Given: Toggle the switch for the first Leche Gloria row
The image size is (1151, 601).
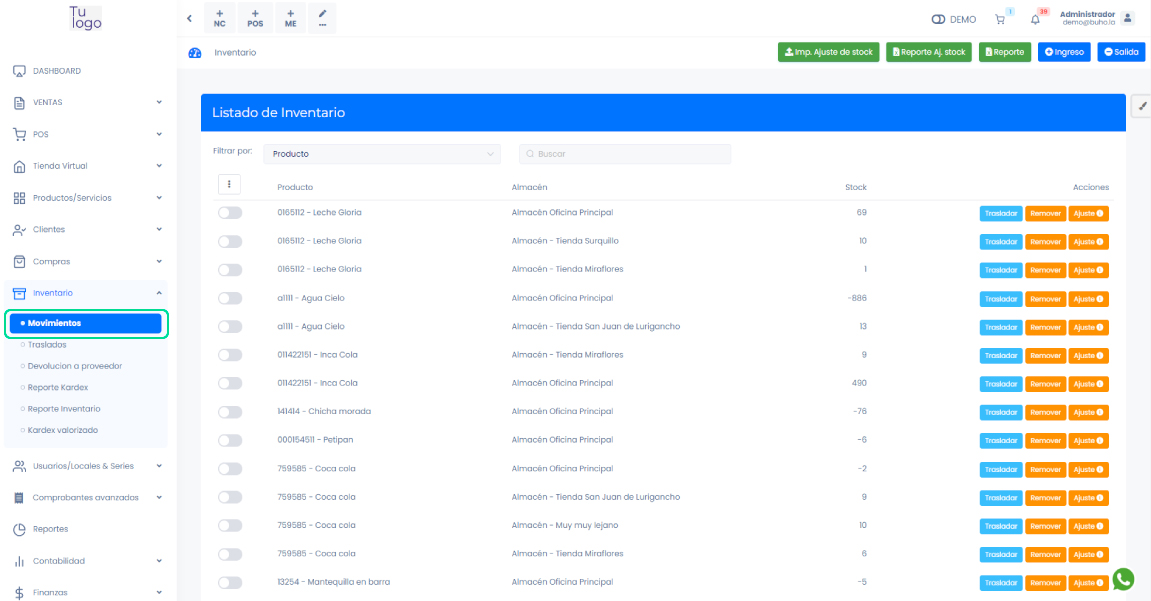Looking at the screenshot, I should [230, 213].
